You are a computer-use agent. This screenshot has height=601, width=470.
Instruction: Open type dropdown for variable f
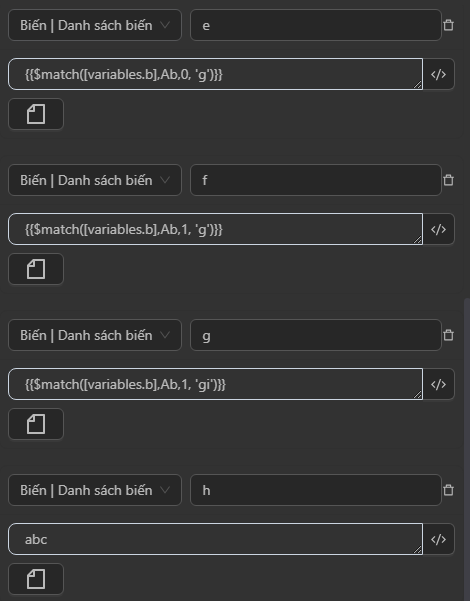[95, 180]
